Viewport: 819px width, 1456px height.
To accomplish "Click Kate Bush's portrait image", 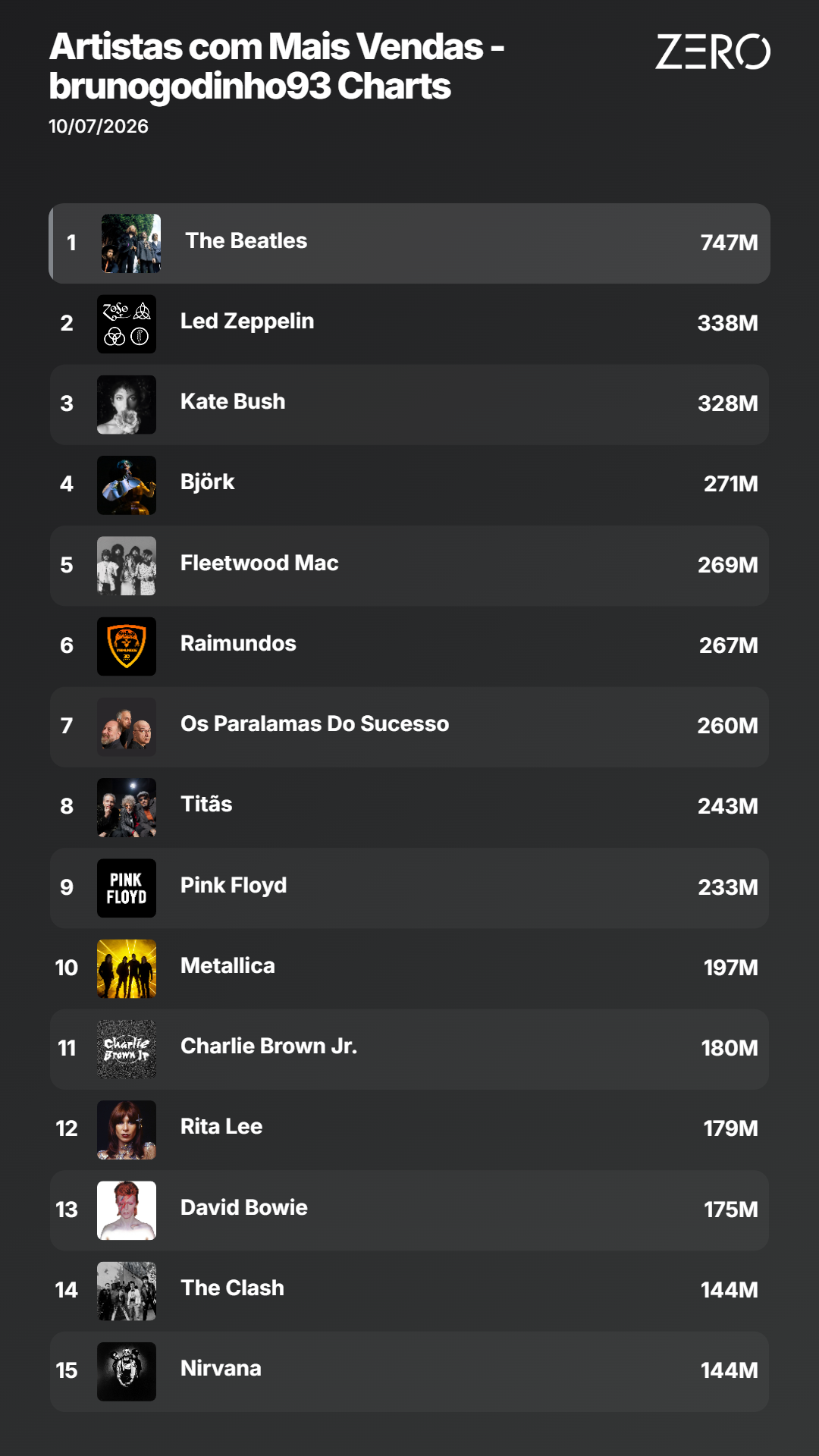I will (127, 404).
